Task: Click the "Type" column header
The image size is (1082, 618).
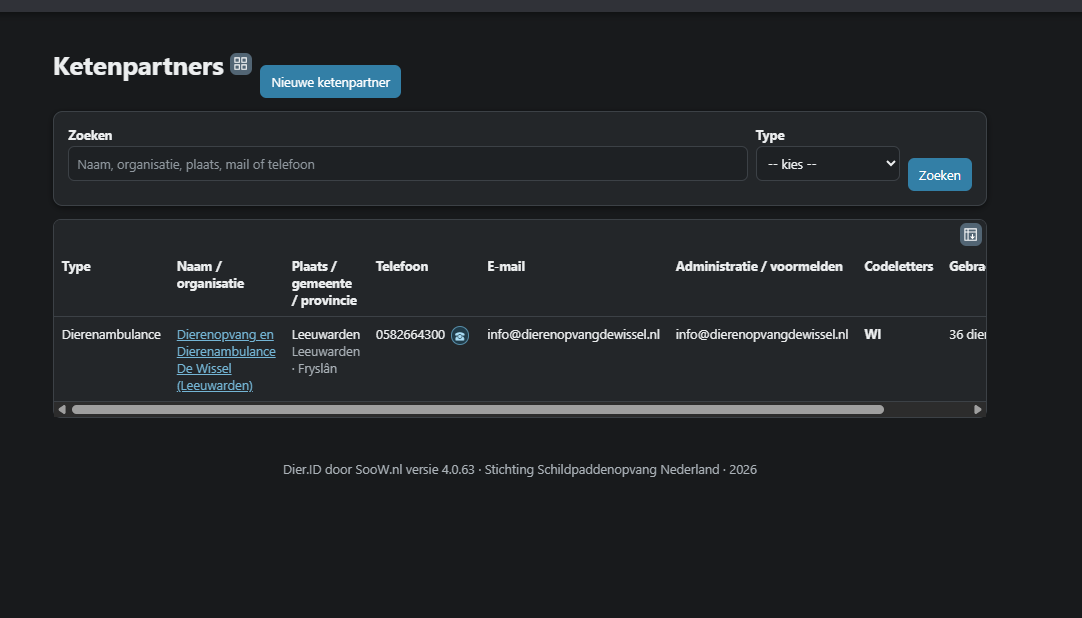Action: (x=76, y=266)
